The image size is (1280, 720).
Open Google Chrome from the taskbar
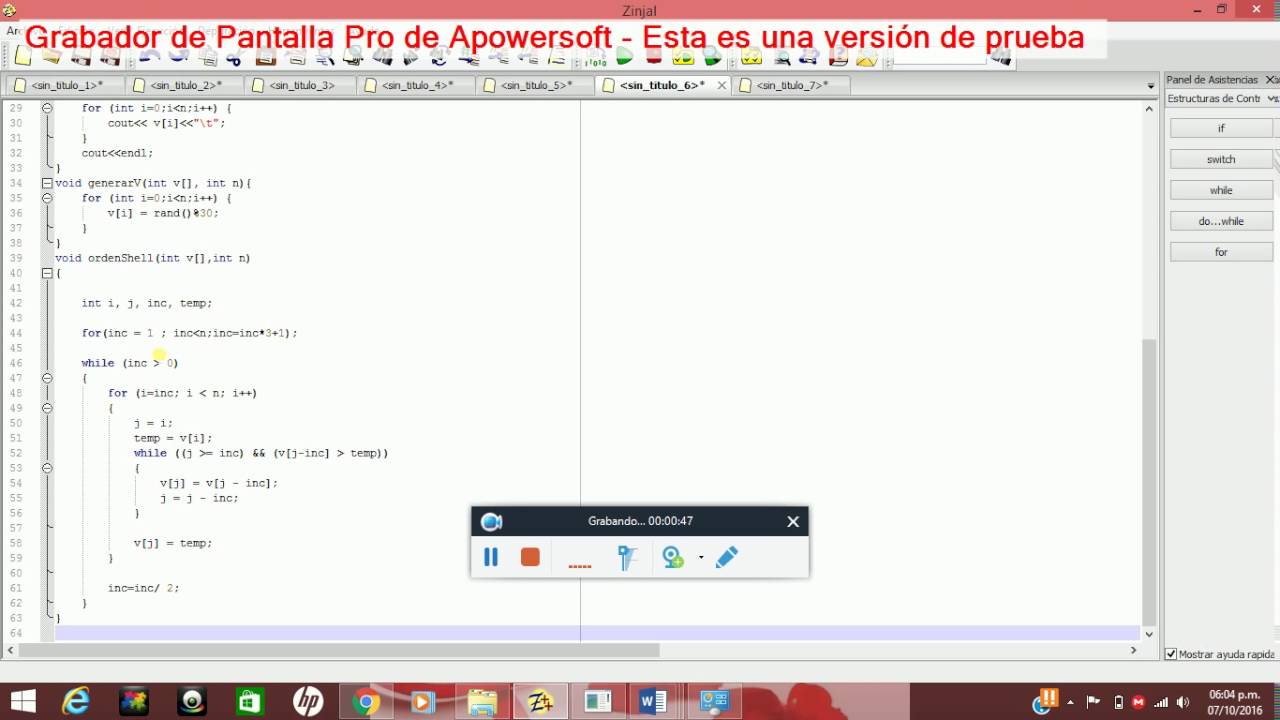tap(366, 702)
